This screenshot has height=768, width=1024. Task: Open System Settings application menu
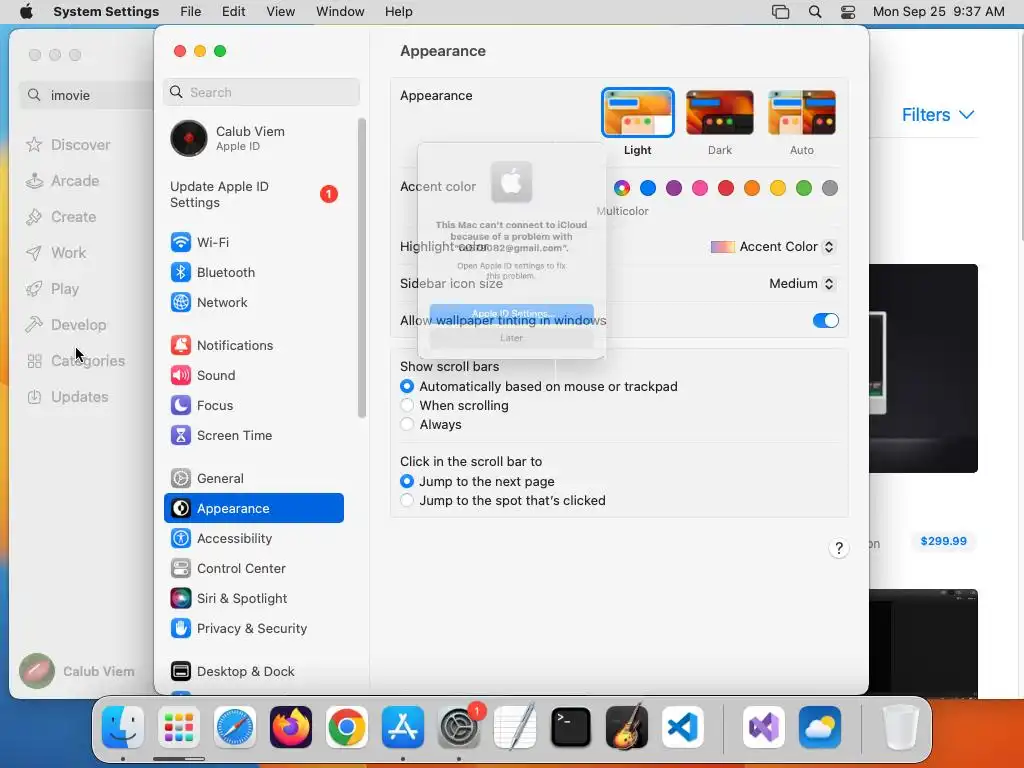coord(106,12)
